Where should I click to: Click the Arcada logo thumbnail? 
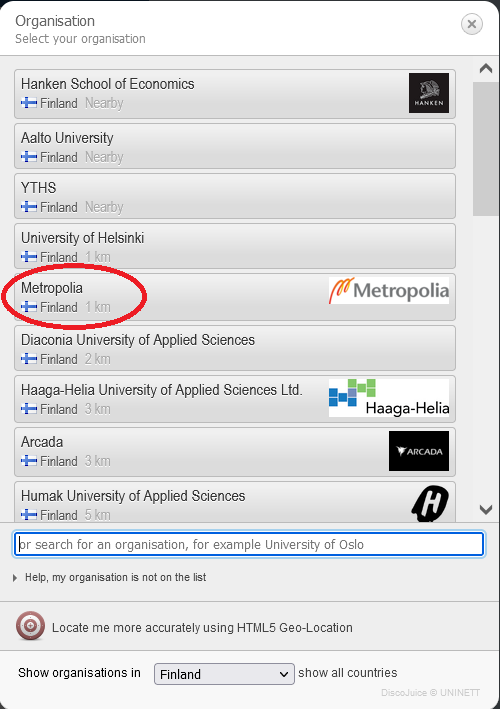click(419, 451)
